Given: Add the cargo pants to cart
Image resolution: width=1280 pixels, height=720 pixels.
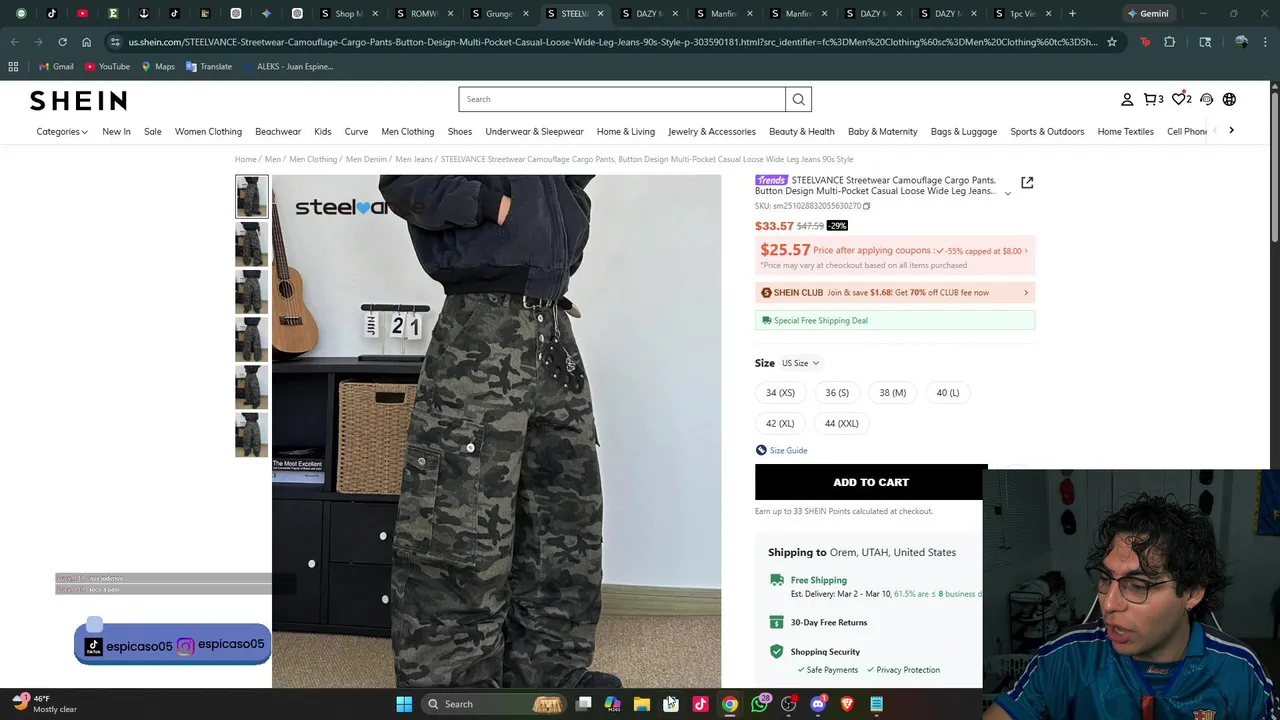Looking at the screenshot, I should point(871,482).
